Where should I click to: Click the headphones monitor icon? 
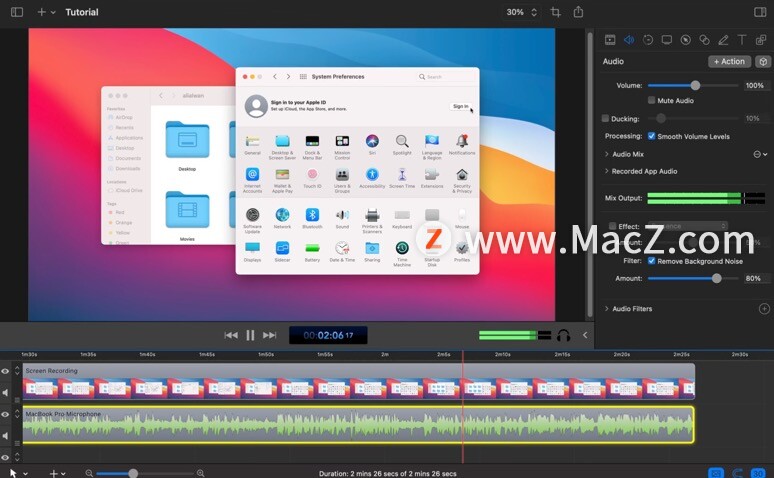click(563, 336)
